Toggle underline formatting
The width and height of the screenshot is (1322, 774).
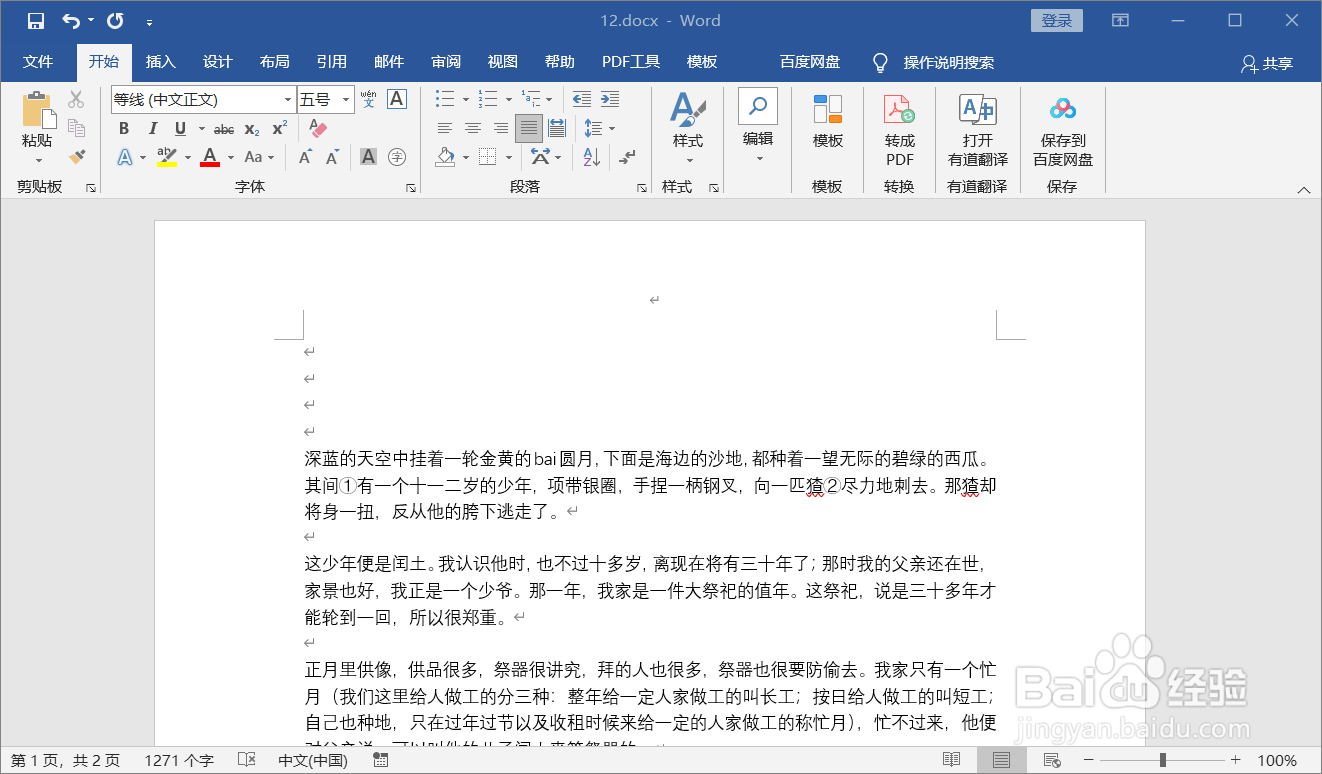[180, 128]
